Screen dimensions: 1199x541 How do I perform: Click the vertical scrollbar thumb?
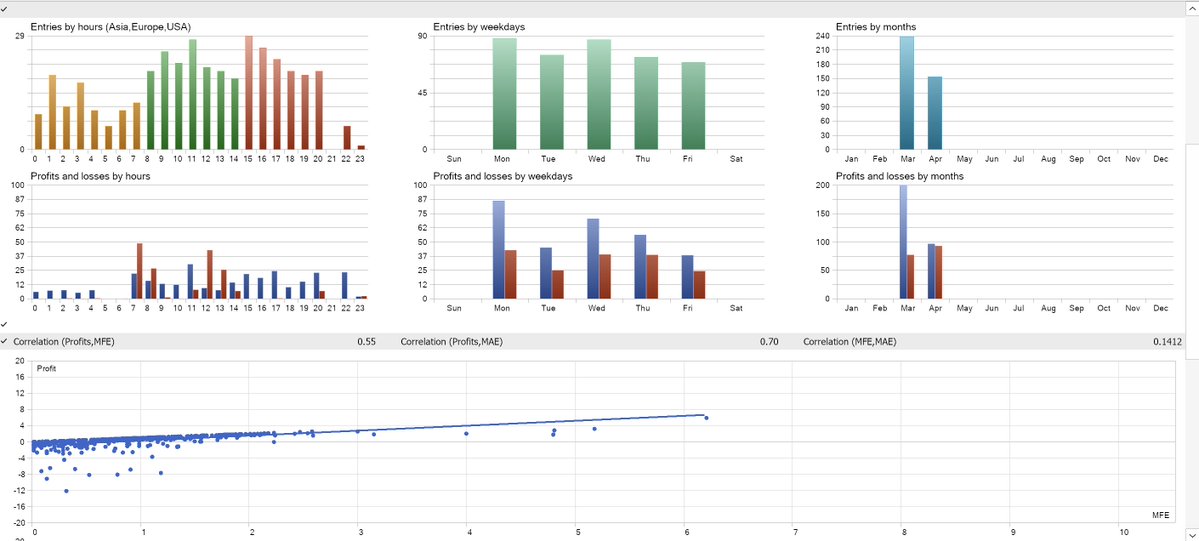1192,251
